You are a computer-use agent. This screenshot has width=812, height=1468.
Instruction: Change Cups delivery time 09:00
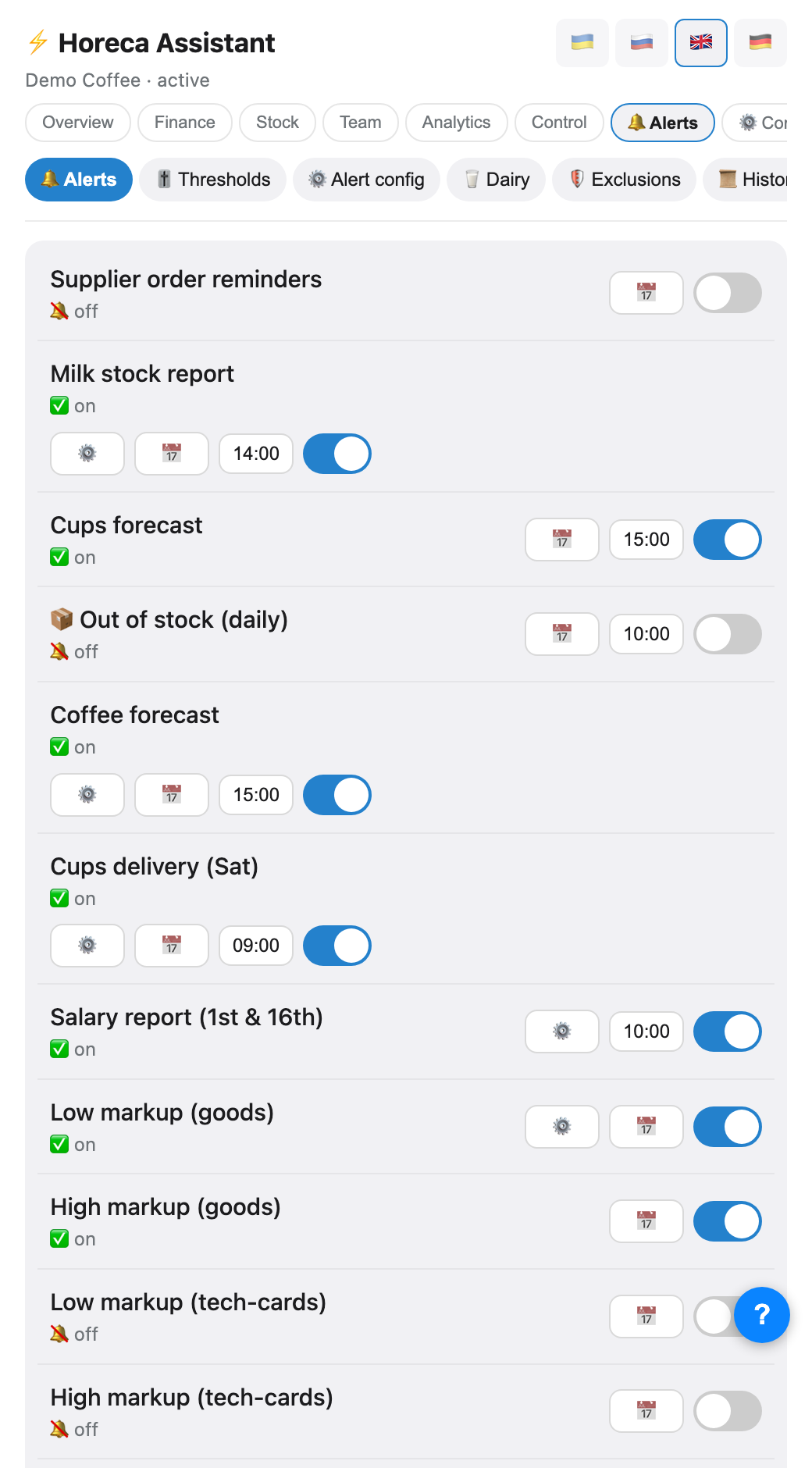(256, 946)
